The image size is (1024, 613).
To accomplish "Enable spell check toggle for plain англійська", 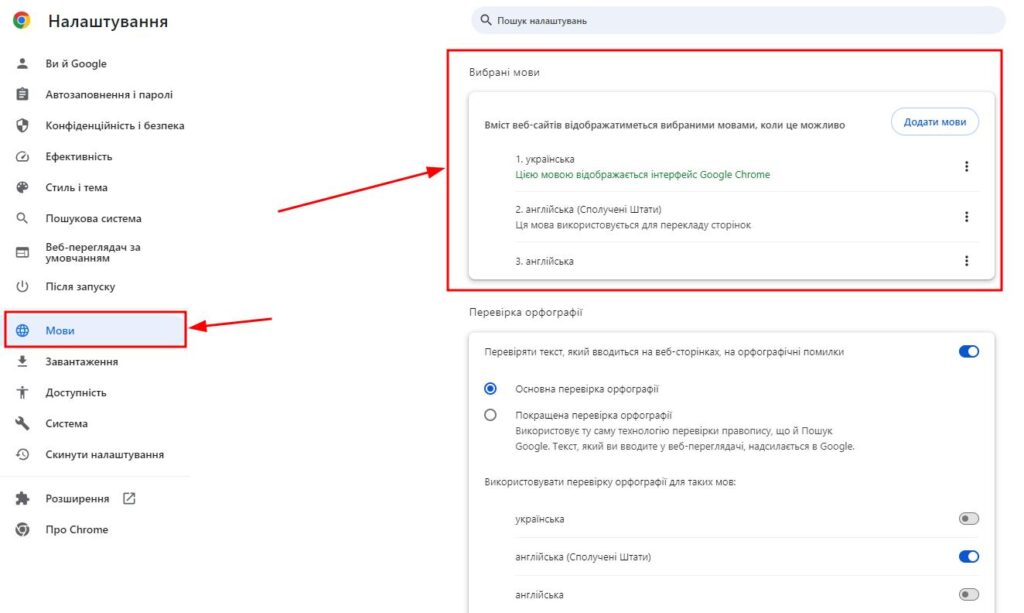I will (x=968, y=595).
